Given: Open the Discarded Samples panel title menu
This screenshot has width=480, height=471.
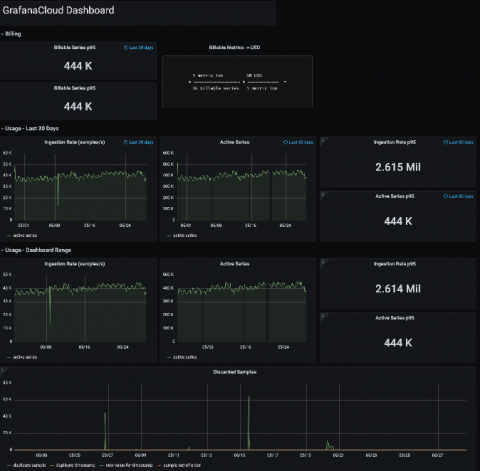Looking at the screenshot, I should (x=235, y=372).
